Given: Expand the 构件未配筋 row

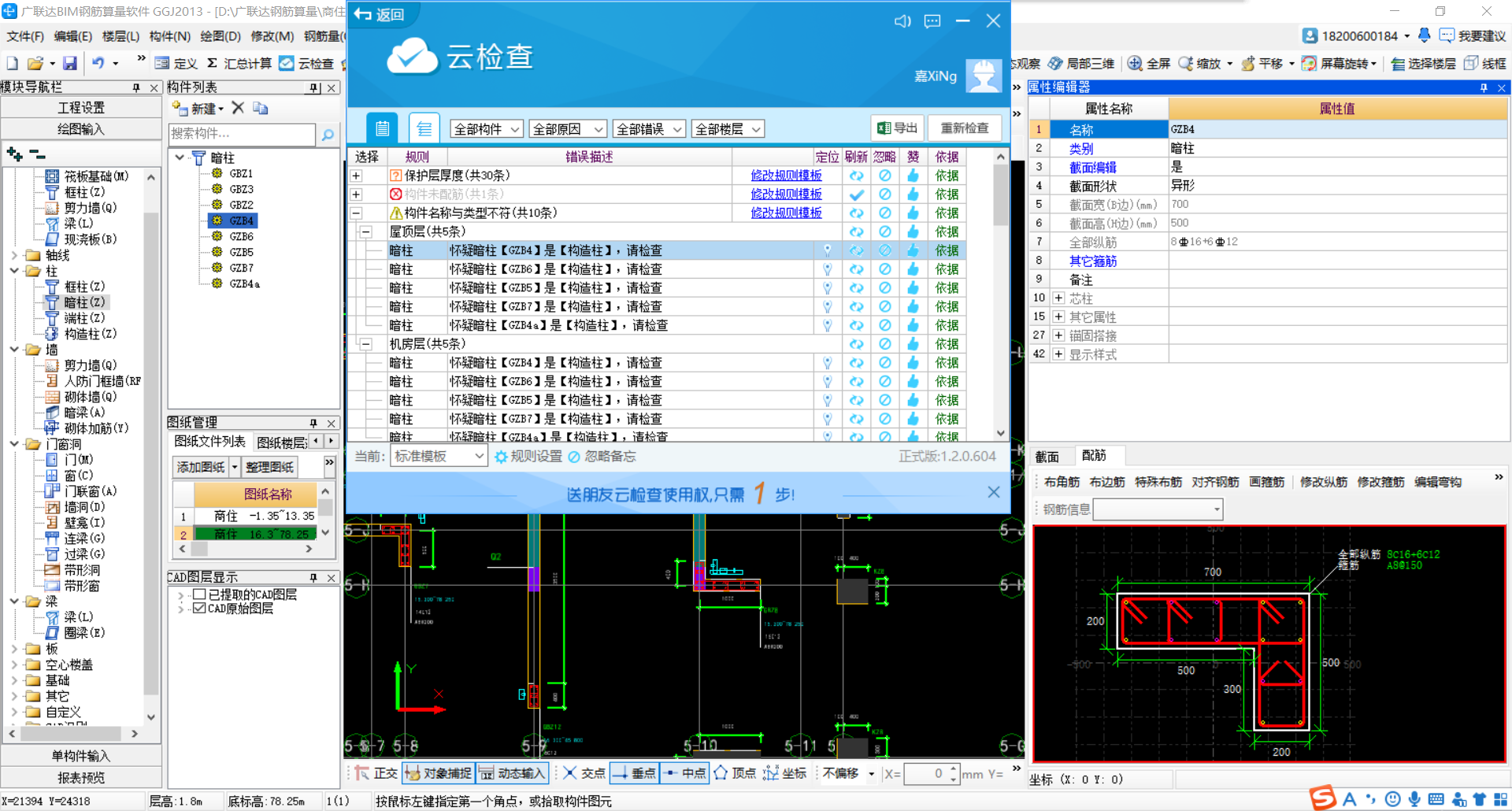Looking at the screenshot, I should 357,194.
